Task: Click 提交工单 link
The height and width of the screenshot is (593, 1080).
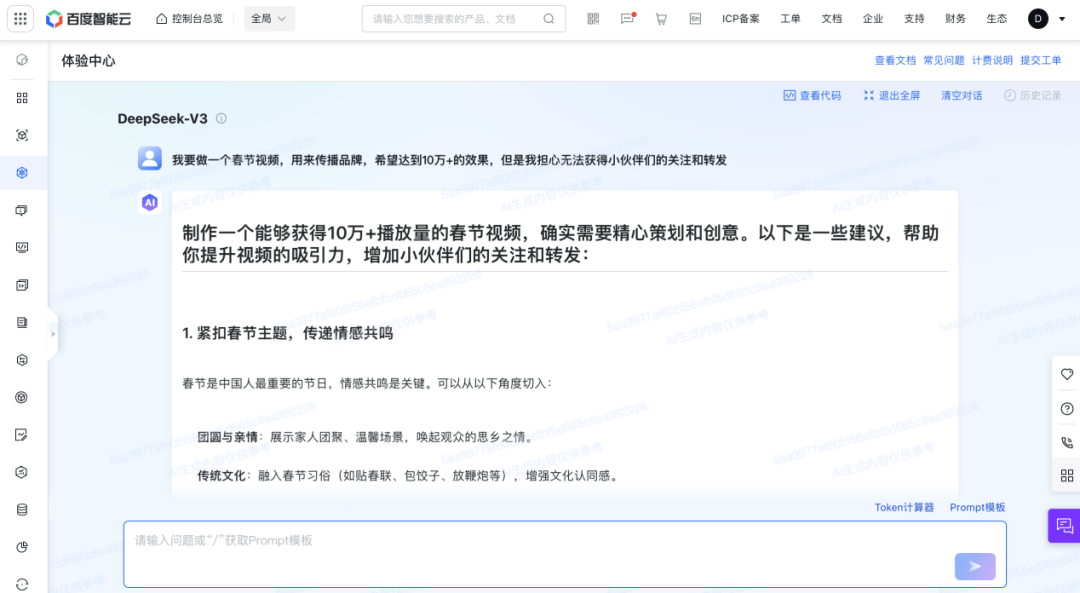Action: click(x=1041, y=61)
